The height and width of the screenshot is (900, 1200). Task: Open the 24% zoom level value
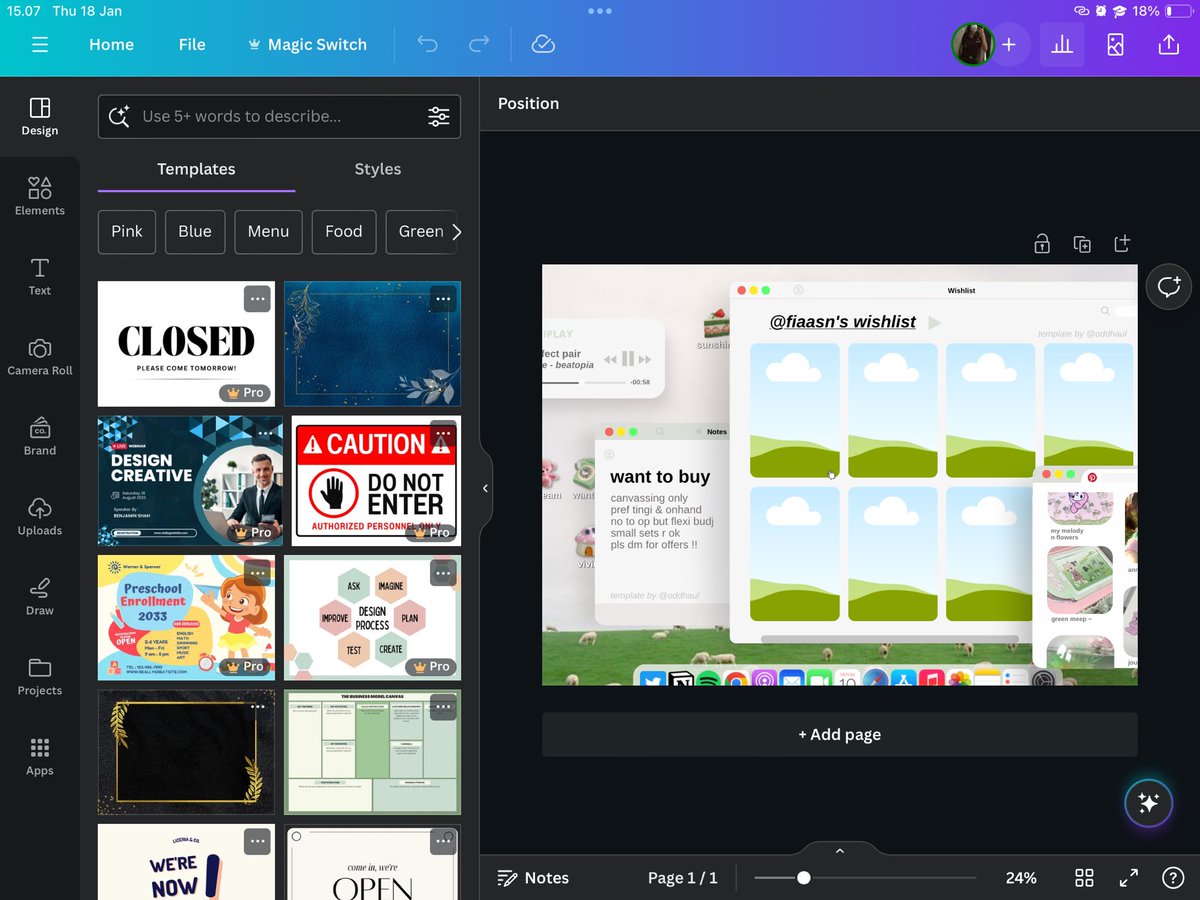[1021, 878]
